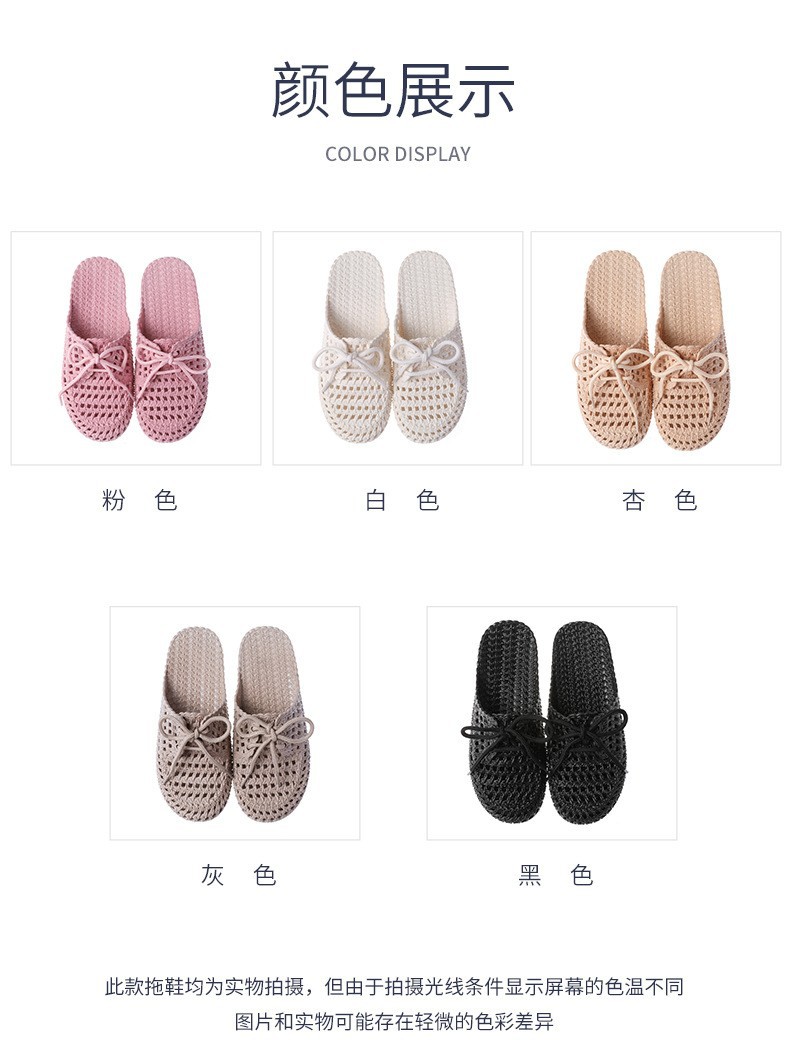The height and width of the screenshot is (1049, 790).
Task: Click the disclaimer line starting 此款拖鞋
Action: [x=394, y=987]
